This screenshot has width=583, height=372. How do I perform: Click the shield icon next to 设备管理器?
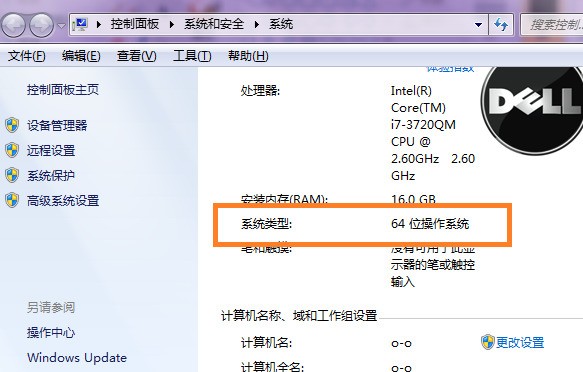tap(12, 125)
